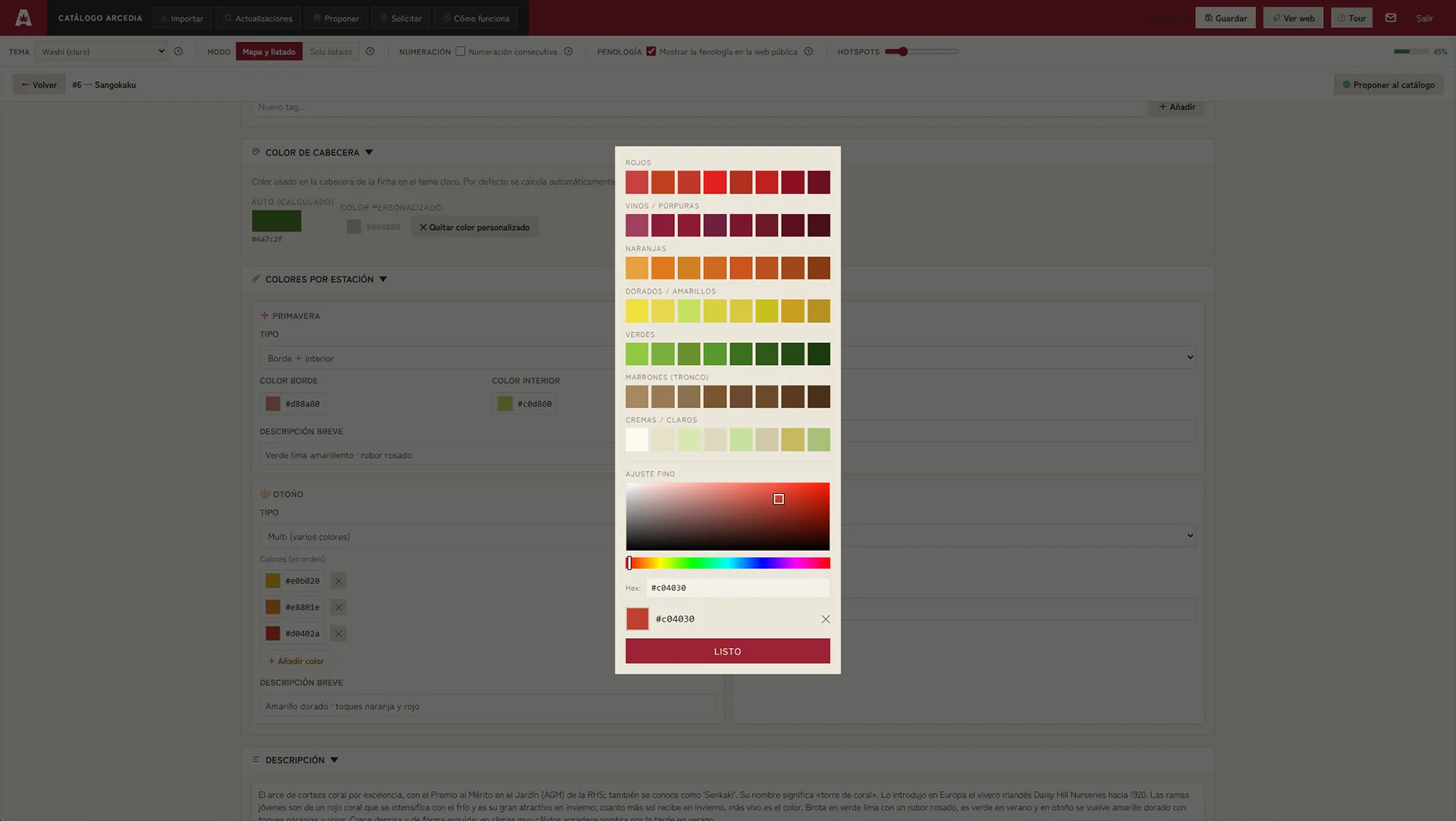Clear the #c04030 color with the X icon

pyautogui.click(x=825, y=619)
